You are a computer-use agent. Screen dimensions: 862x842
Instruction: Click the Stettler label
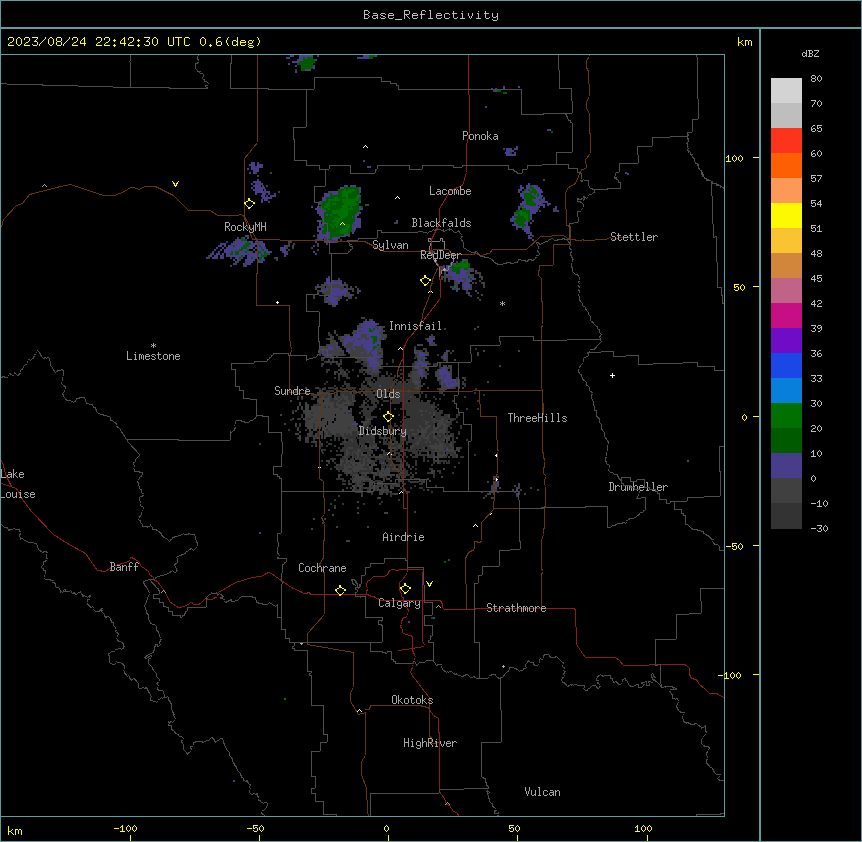point(634,237)
